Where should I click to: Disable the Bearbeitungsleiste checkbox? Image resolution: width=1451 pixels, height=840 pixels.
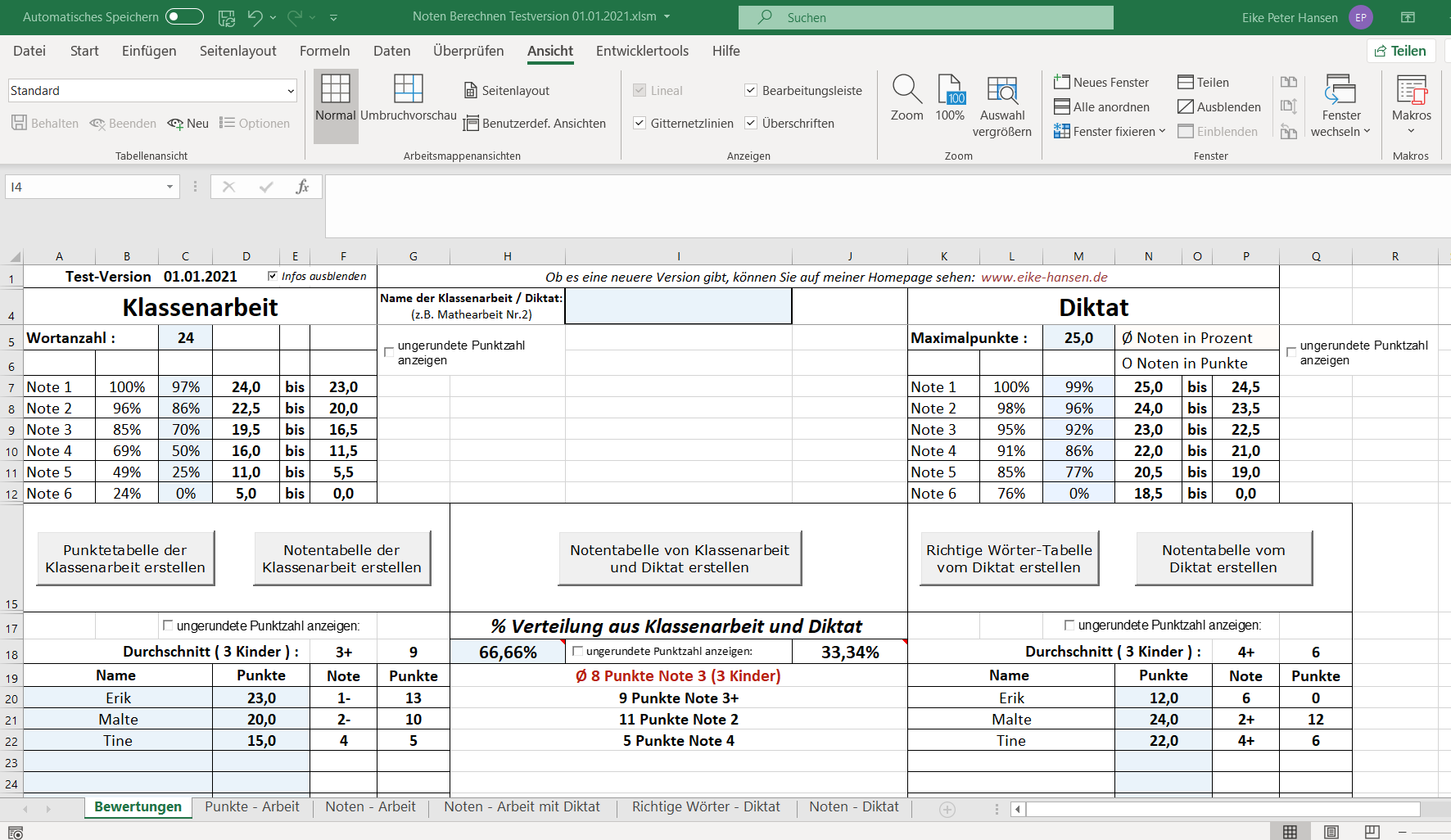point(751,90)
